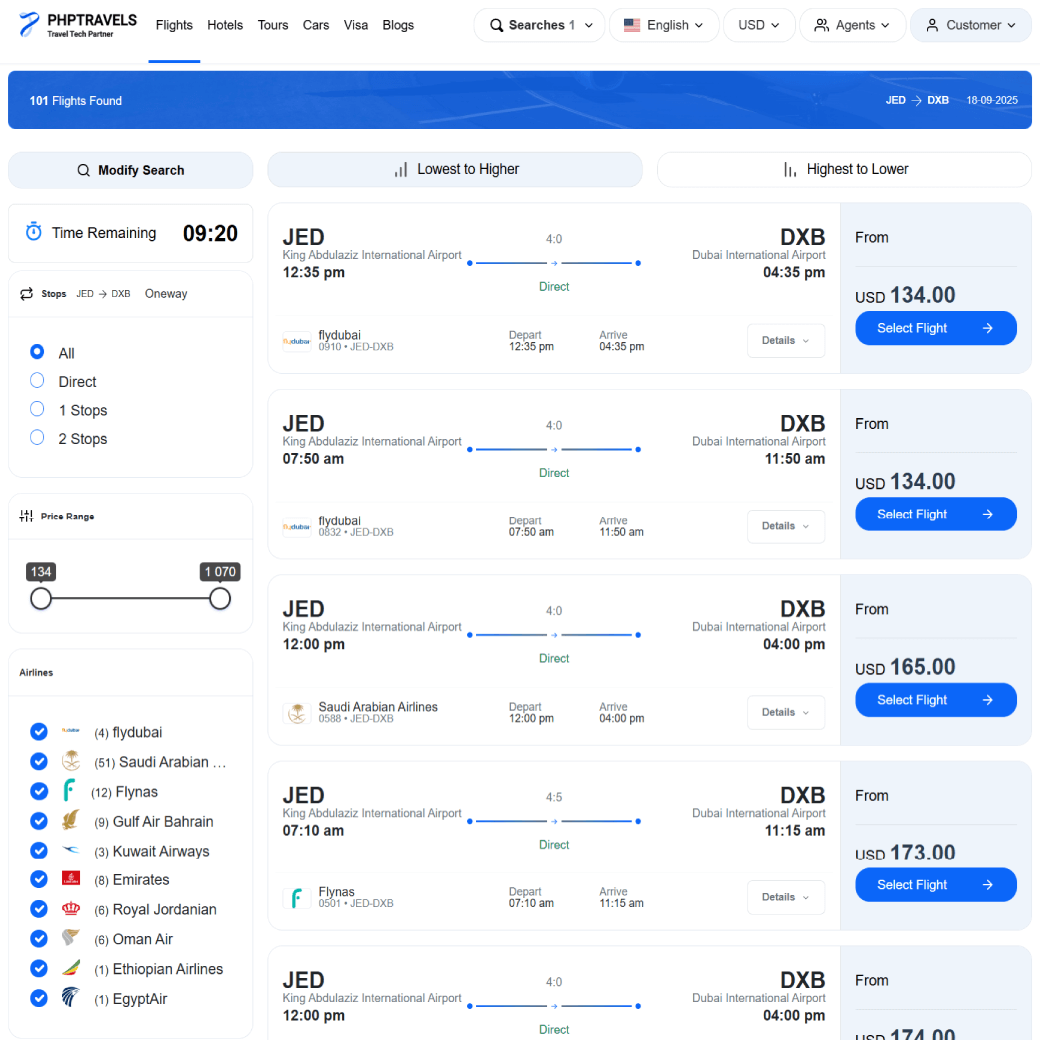The width and height of the screenshot is (1040, 1040).
Task: Open the Hotels menu item
Action: pos(225,25)
